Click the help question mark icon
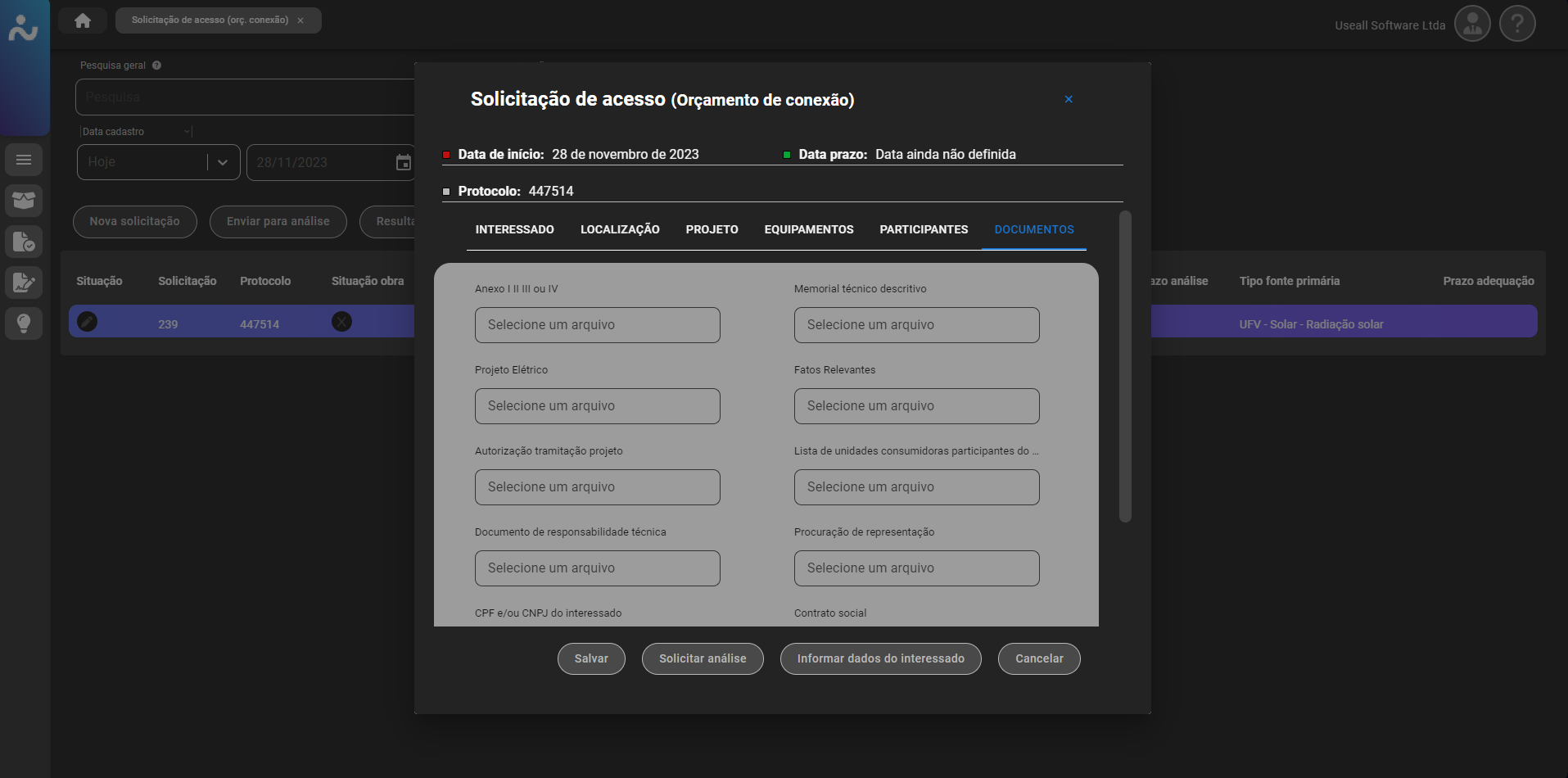The width and height of the screenshot is (1568, 778). (x=1516, y=25)
